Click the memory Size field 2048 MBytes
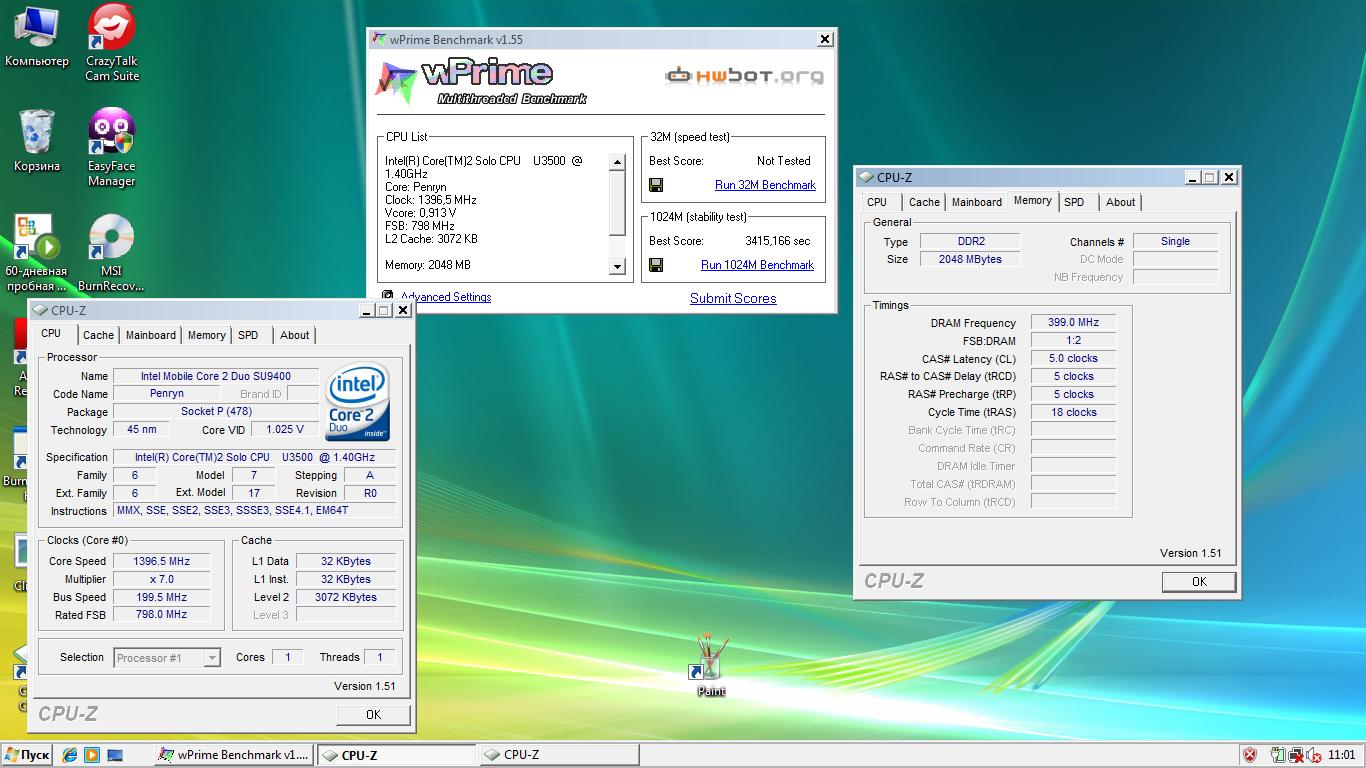This screenshot has height=768, width=1366. pyautogui.click(x=970, y=259)
